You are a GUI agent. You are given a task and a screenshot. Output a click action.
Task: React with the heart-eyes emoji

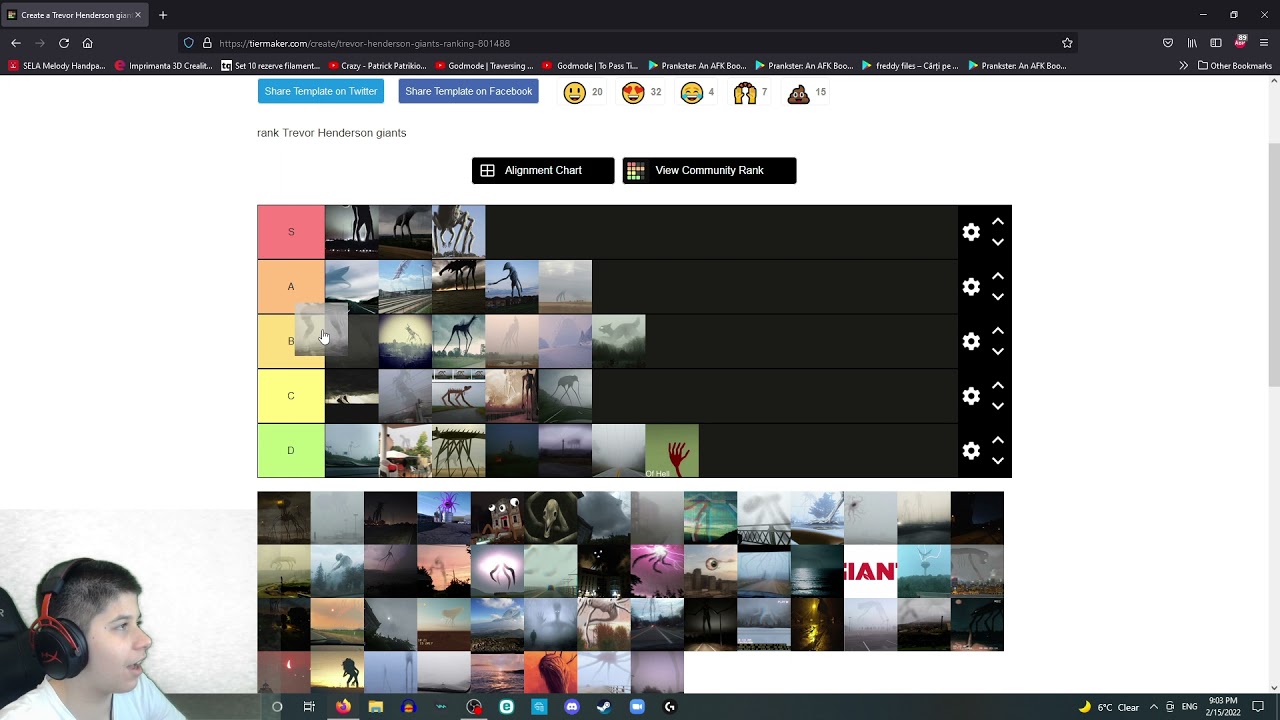pos(633,93)
